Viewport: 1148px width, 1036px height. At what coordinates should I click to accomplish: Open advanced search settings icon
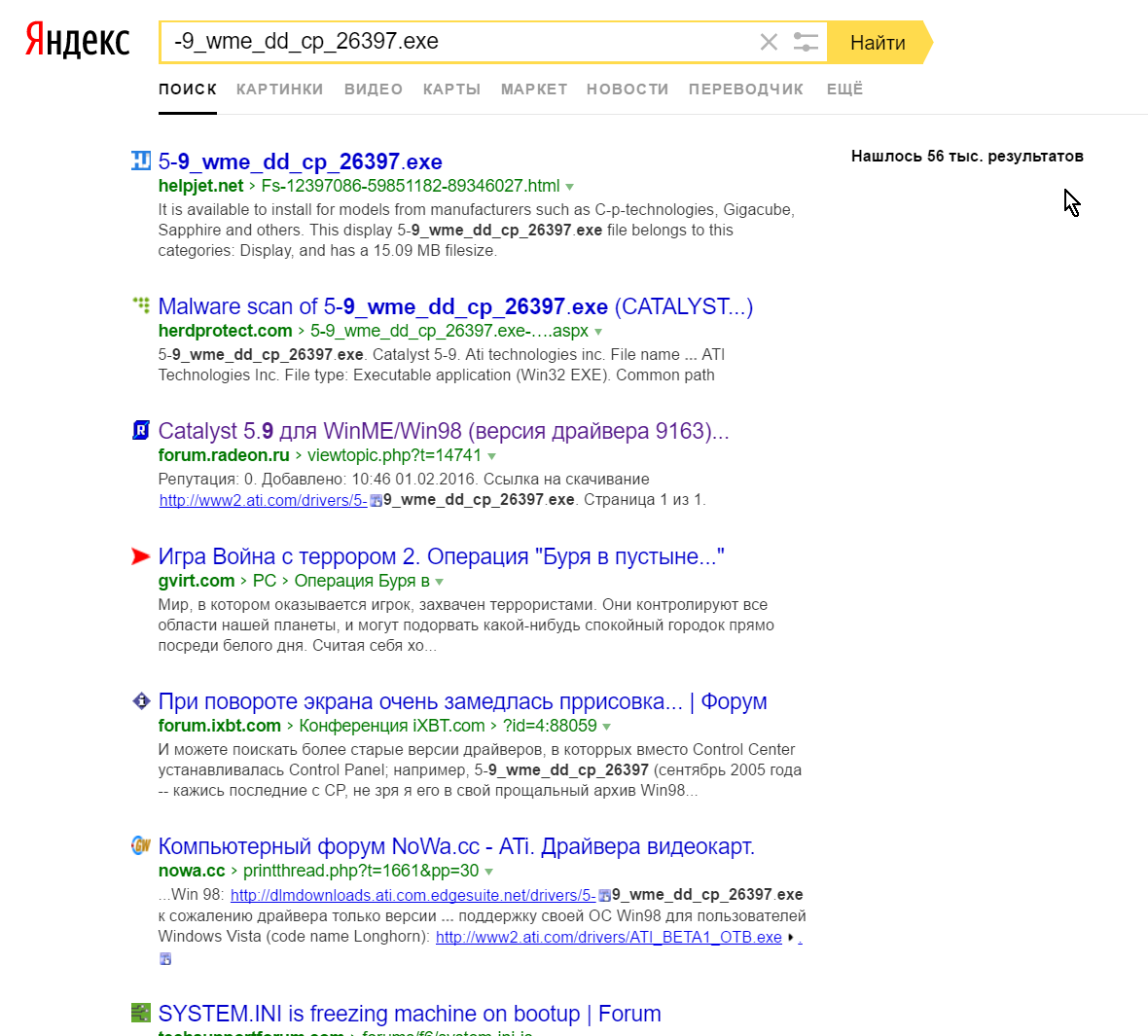[806, 42]
